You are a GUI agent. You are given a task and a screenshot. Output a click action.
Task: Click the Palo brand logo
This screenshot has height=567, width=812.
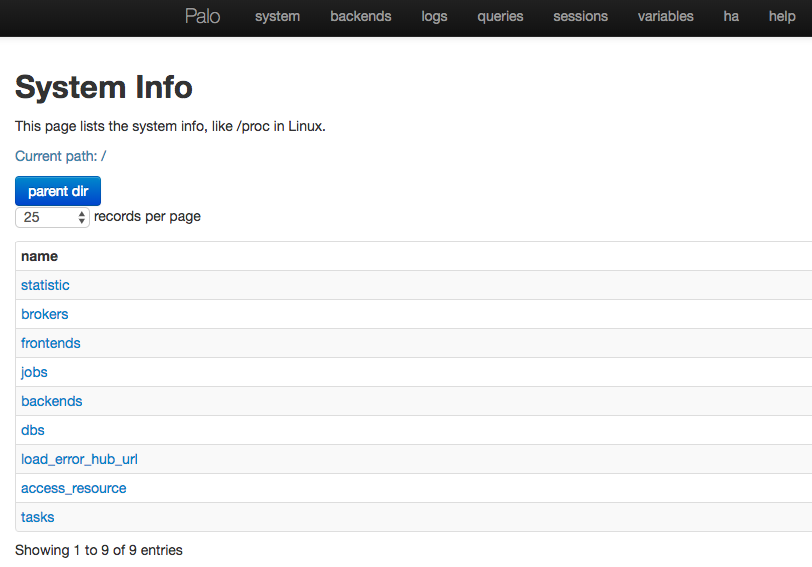(202, 16)
